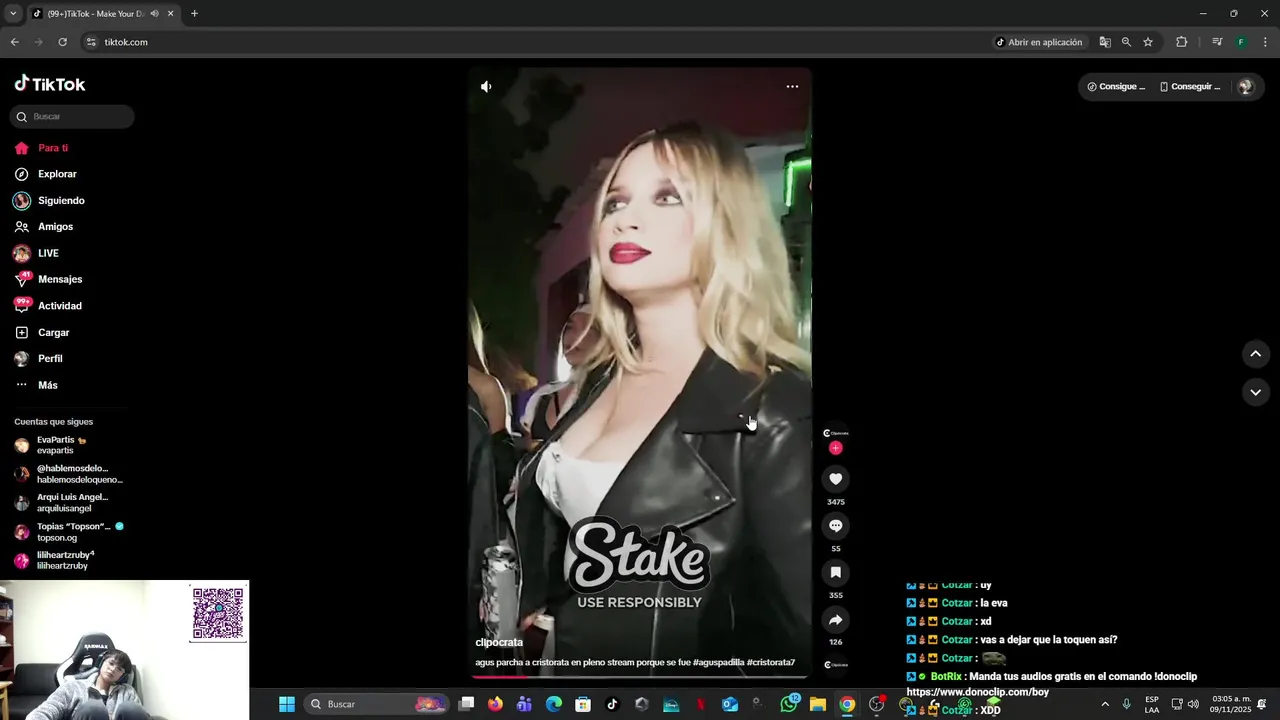This screenshot has height=720, width=1280.
Task: Expand the Más menu
Action: pos(47,385)
